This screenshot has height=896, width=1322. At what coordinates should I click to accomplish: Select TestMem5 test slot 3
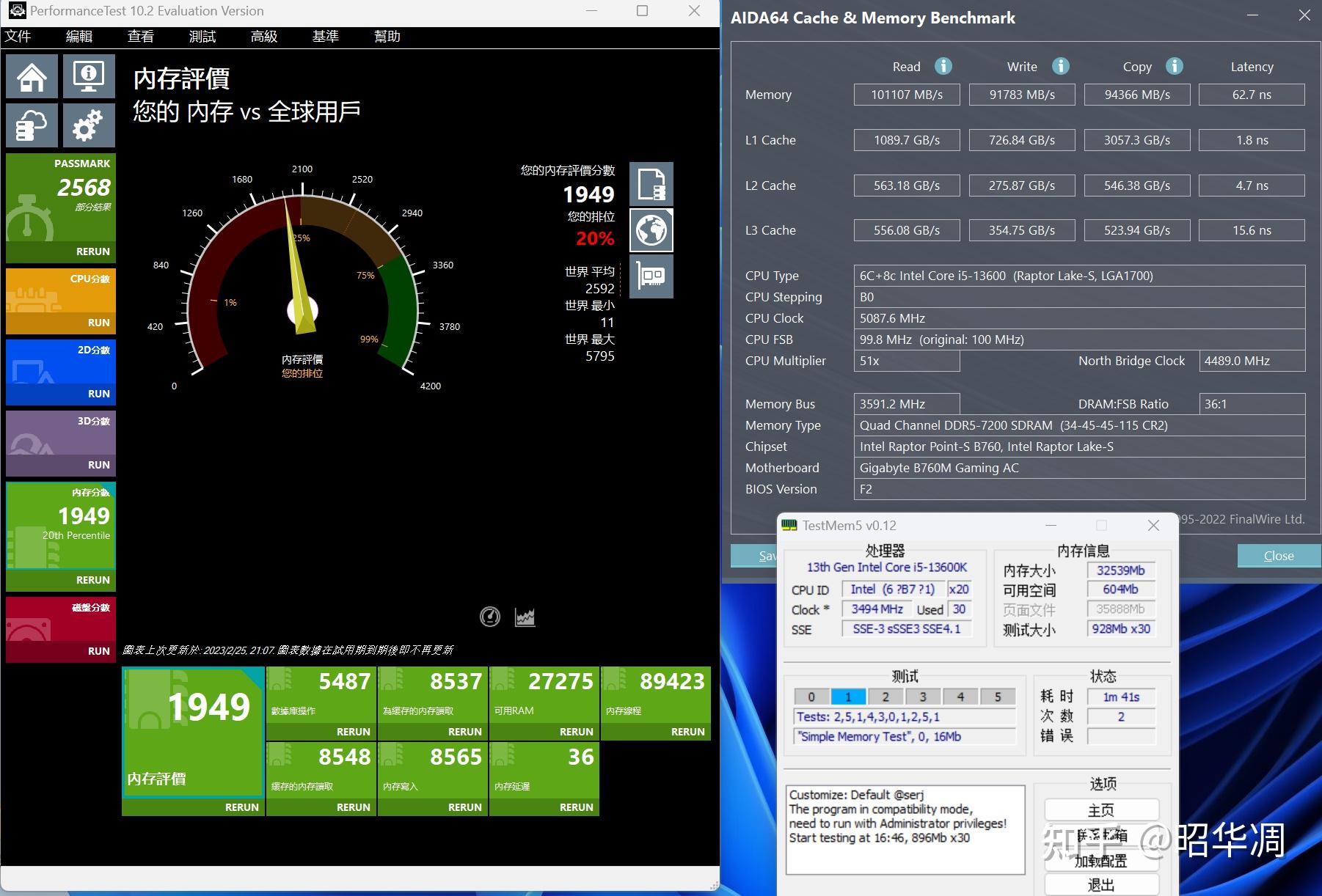[923, 697]
